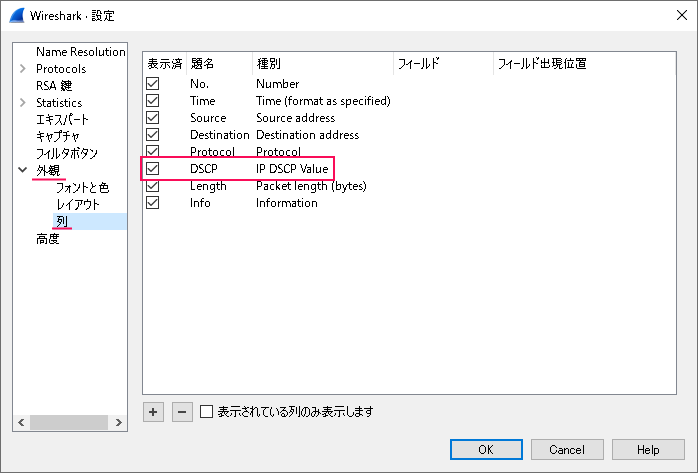The width and height of the screenshot is (698, 473).
Task: Select フィルタボタン in the tree
Action: coord(67,154)
